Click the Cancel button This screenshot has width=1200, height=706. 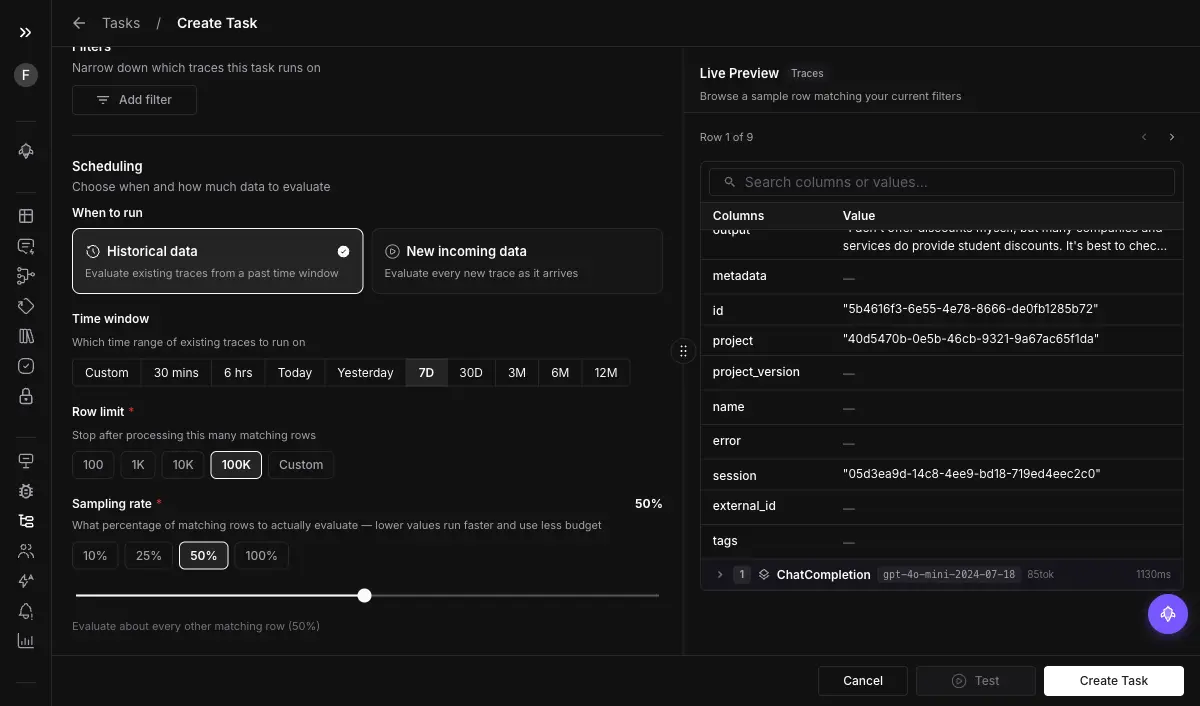863,681
